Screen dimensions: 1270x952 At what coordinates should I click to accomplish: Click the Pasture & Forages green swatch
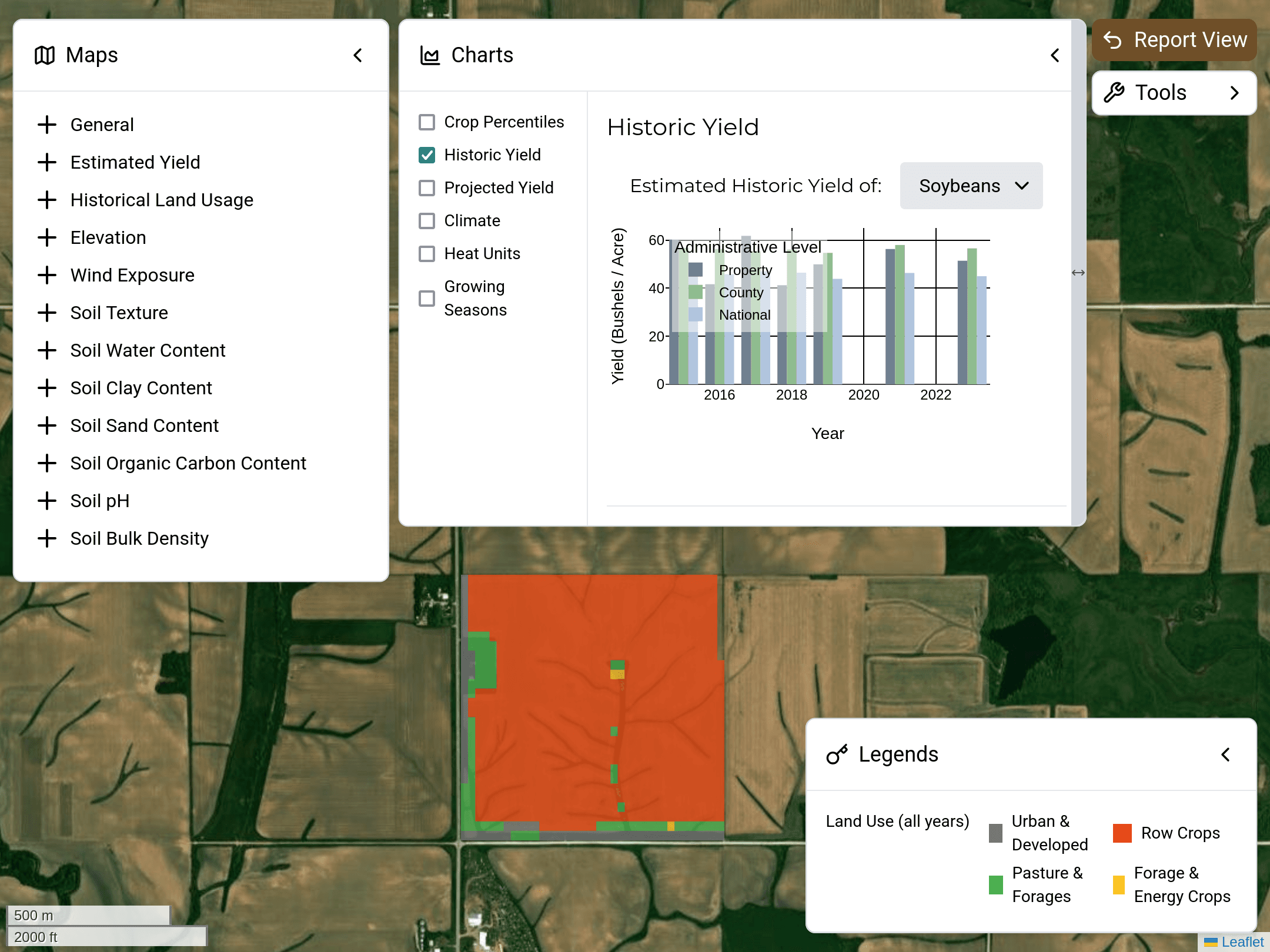(x=995, y=885)
